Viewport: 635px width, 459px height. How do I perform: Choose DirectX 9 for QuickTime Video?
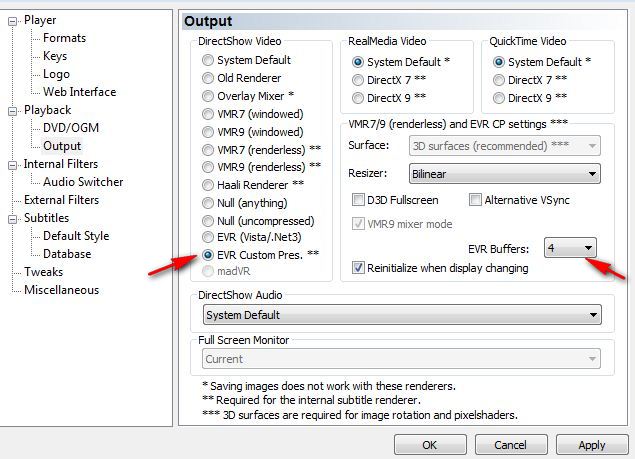(x=499, y=98)
